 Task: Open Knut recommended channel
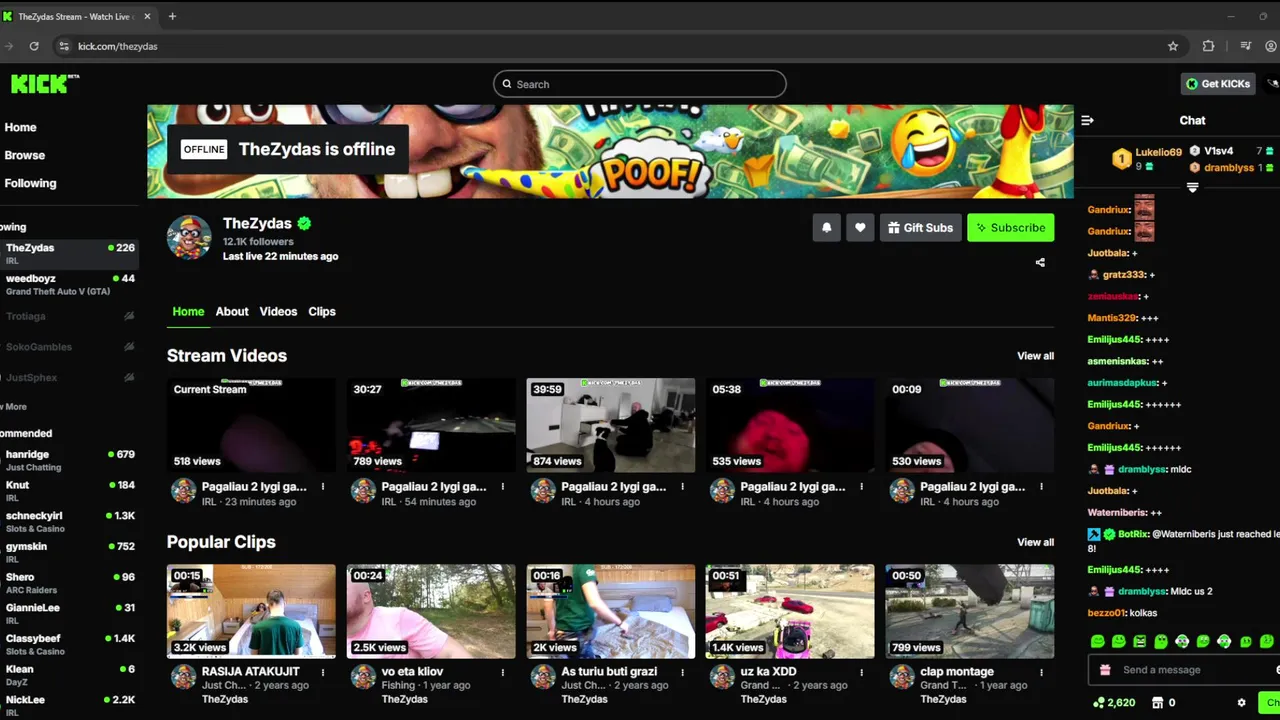(68, 491)
